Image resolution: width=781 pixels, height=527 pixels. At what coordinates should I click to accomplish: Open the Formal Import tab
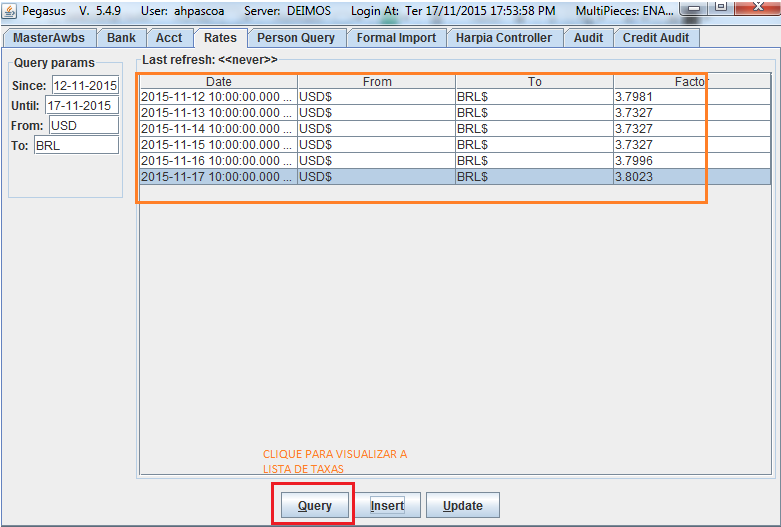click(396, 38)
